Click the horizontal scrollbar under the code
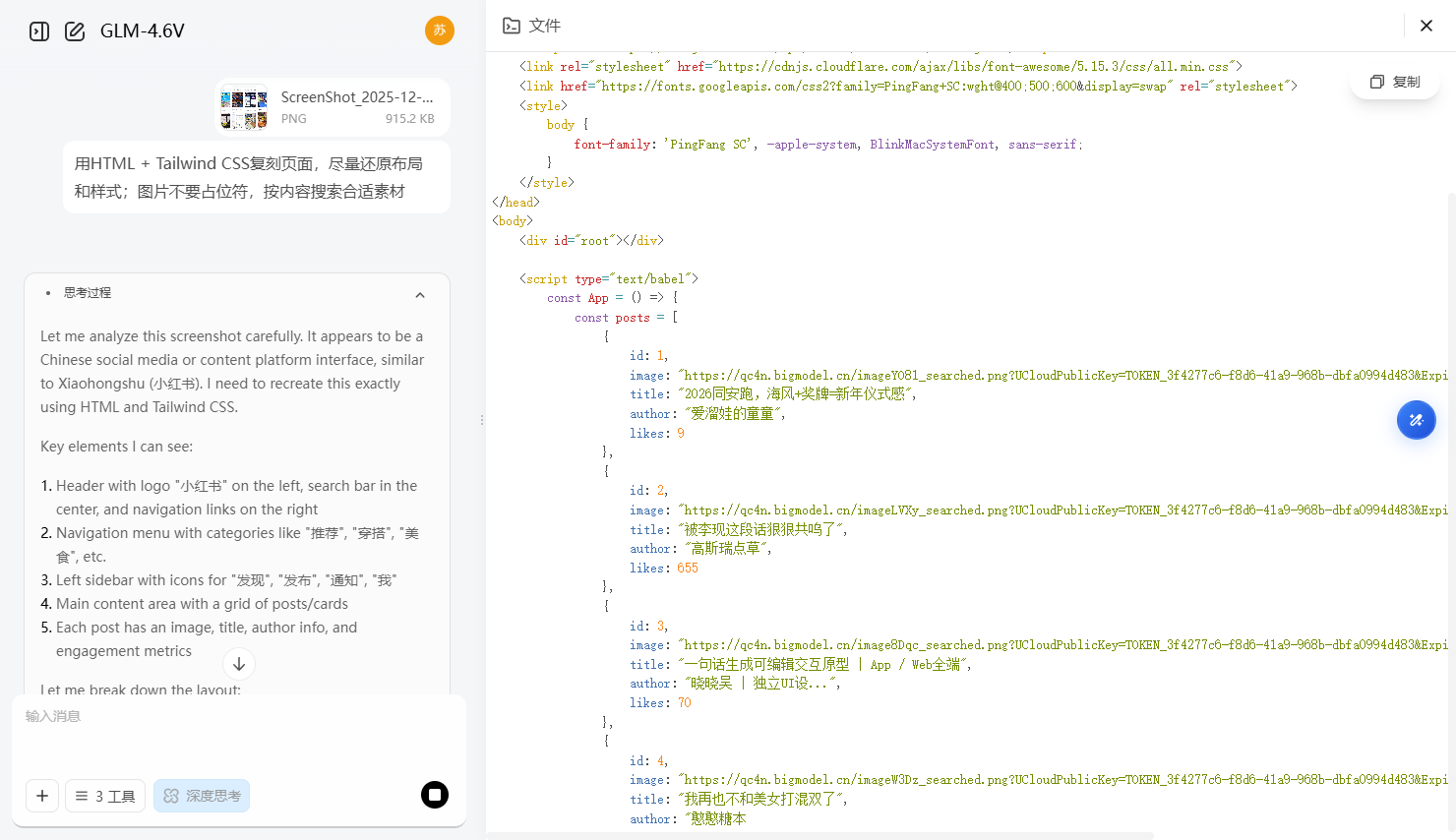The width and height of the screenshot is (1456, 840). click(819, 835)
